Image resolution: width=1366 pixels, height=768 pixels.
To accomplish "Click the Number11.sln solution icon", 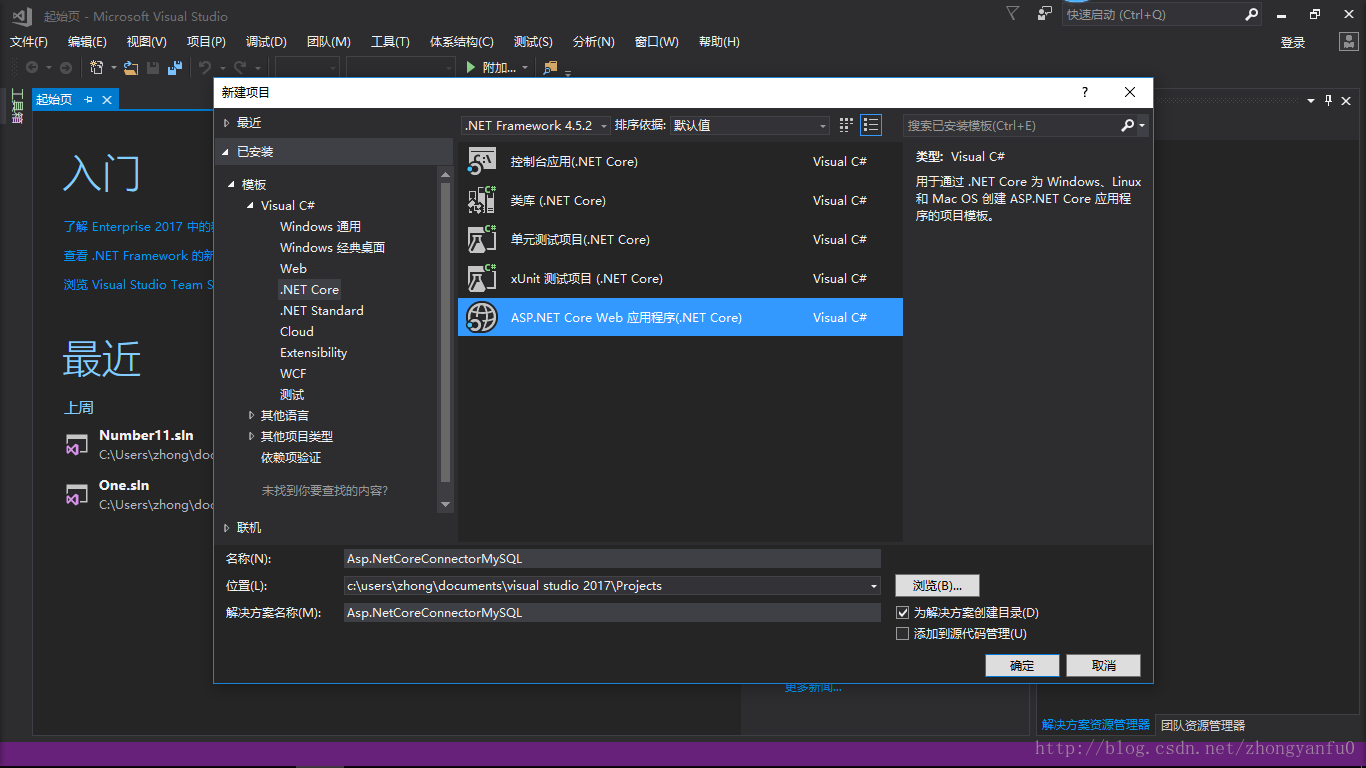I will point(77,445).
